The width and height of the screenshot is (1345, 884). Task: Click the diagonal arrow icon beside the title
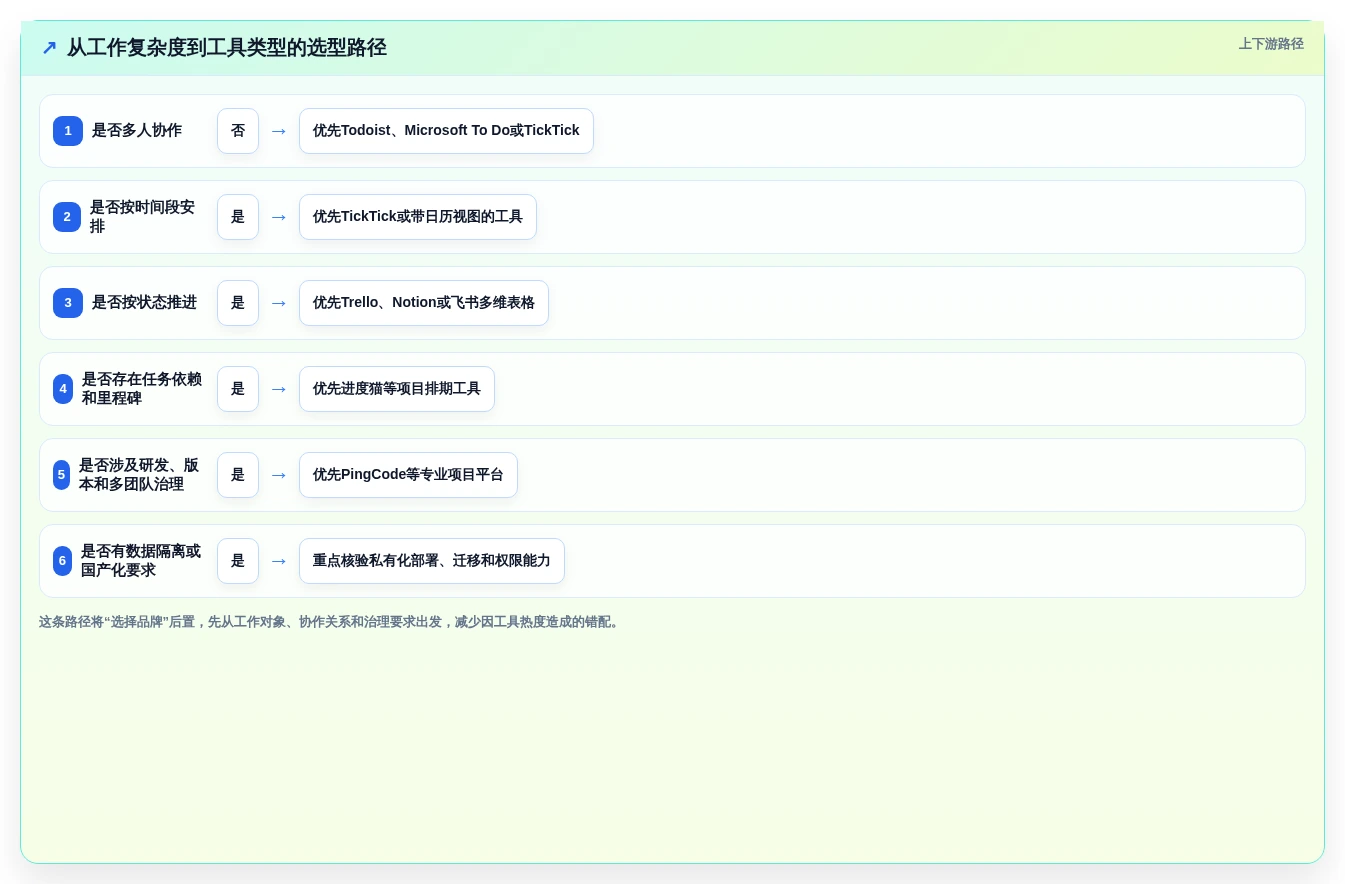[49, 47]
